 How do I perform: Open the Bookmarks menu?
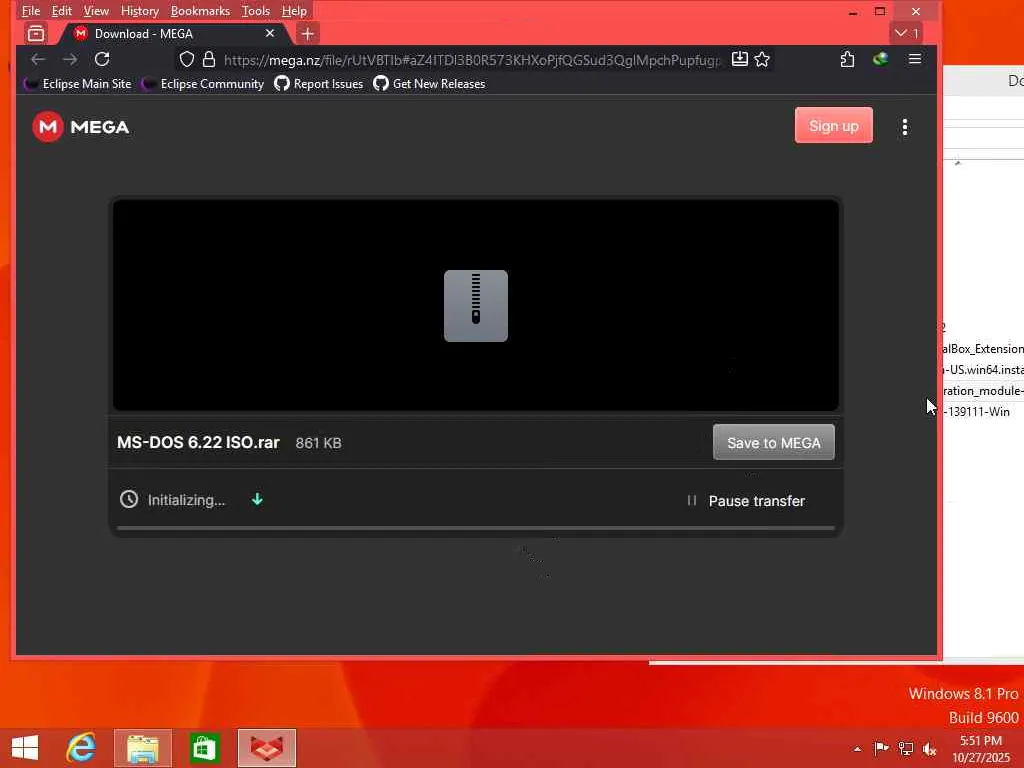coord(200,11)
